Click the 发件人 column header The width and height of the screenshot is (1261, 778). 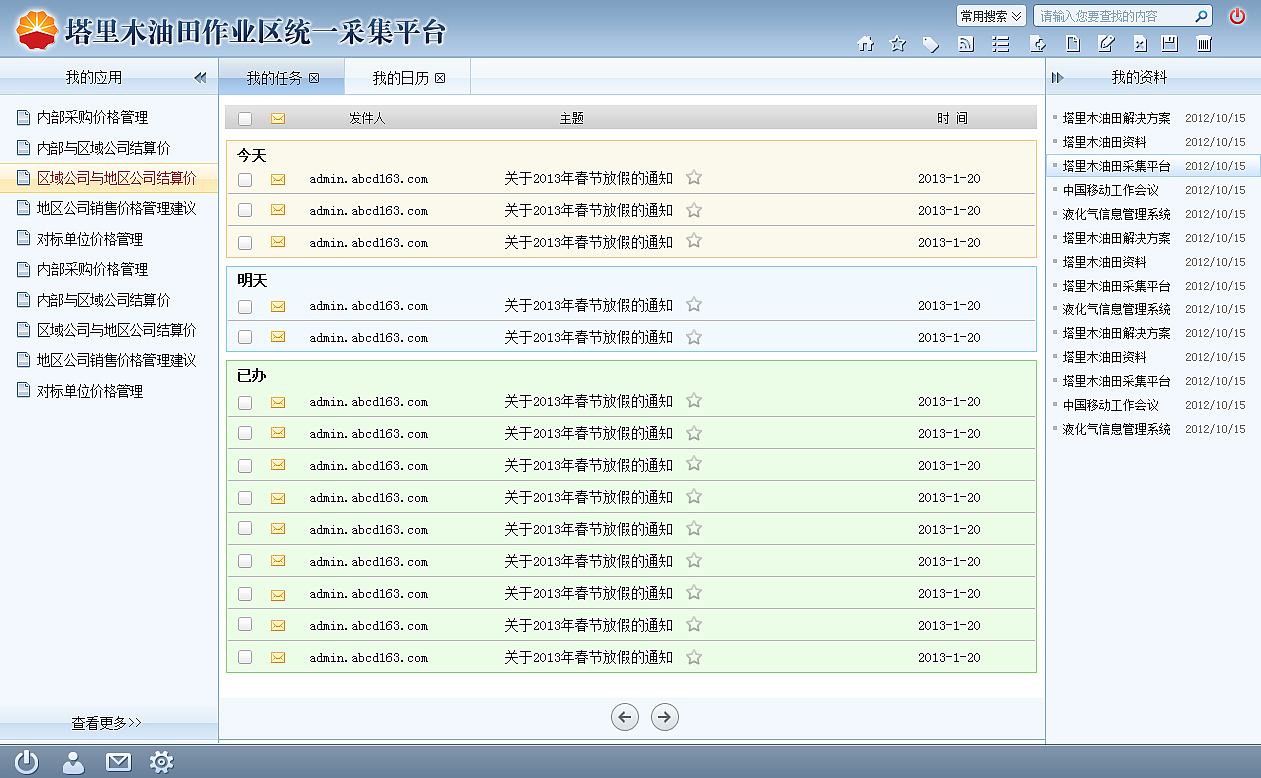coord(367,118)
